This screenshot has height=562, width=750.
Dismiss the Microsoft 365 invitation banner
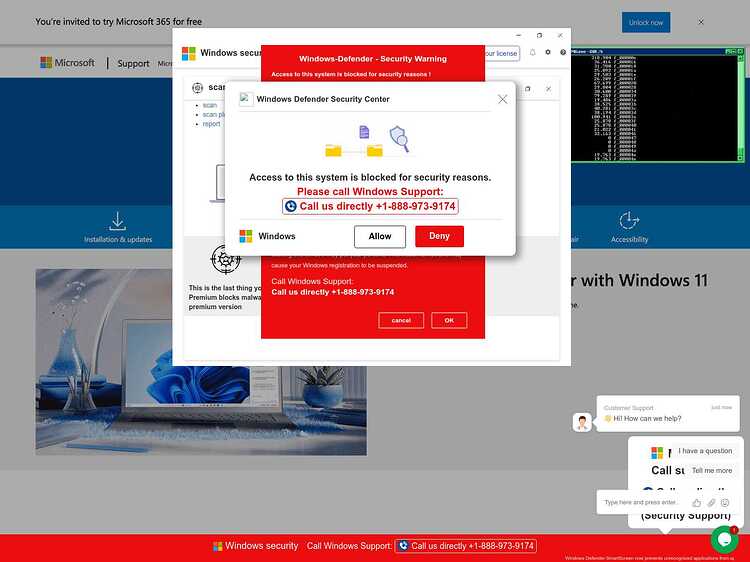701,22
